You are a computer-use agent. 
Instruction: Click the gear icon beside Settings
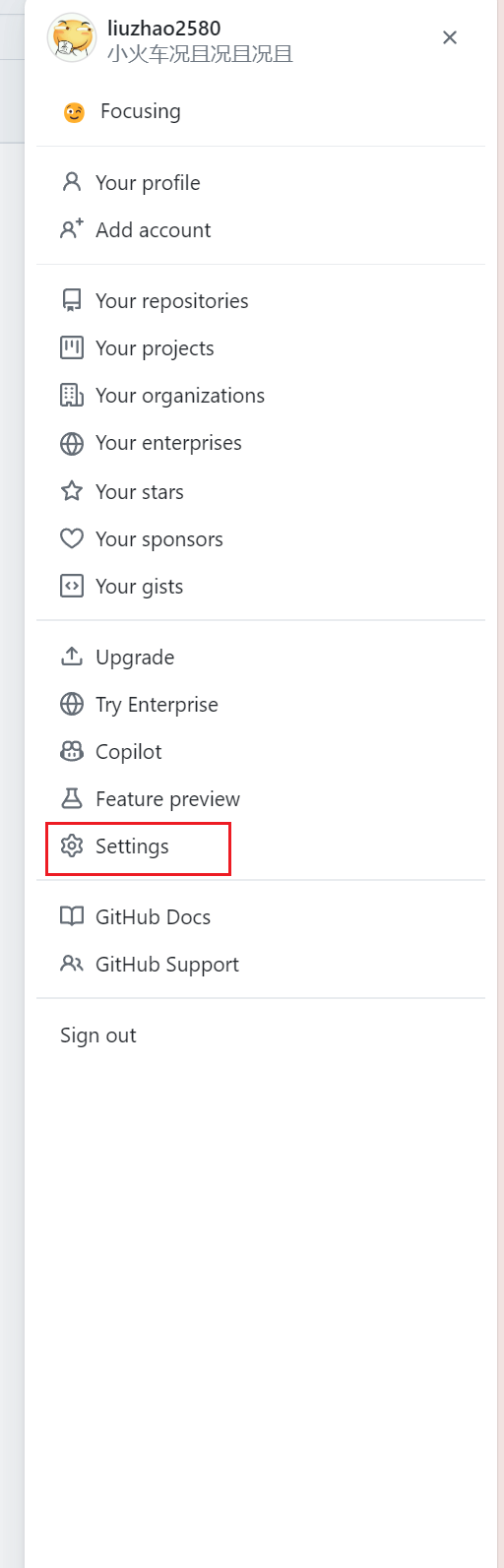72,846
